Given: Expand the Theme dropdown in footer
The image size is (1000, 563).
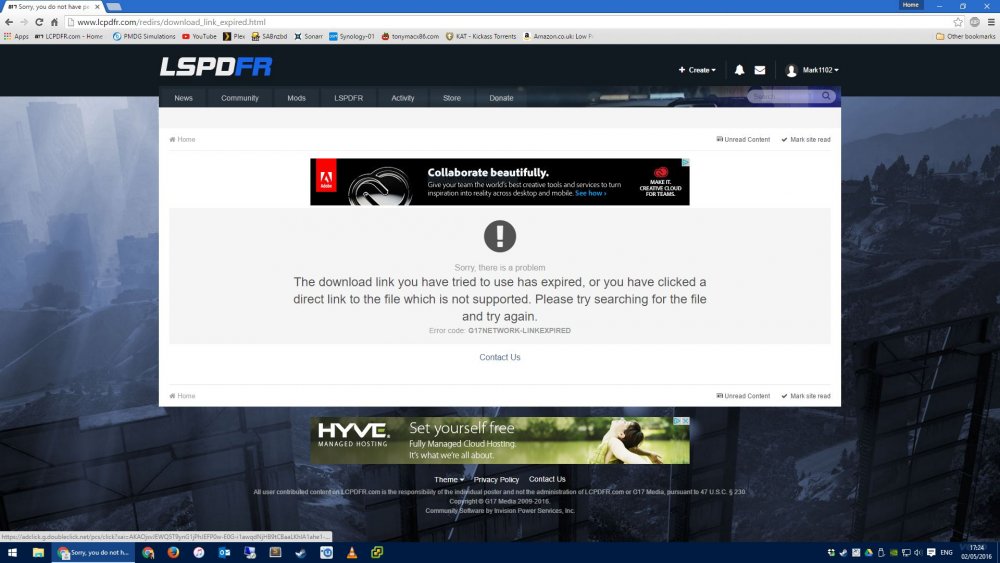Looking at the screenshot, I should point(449,479).
